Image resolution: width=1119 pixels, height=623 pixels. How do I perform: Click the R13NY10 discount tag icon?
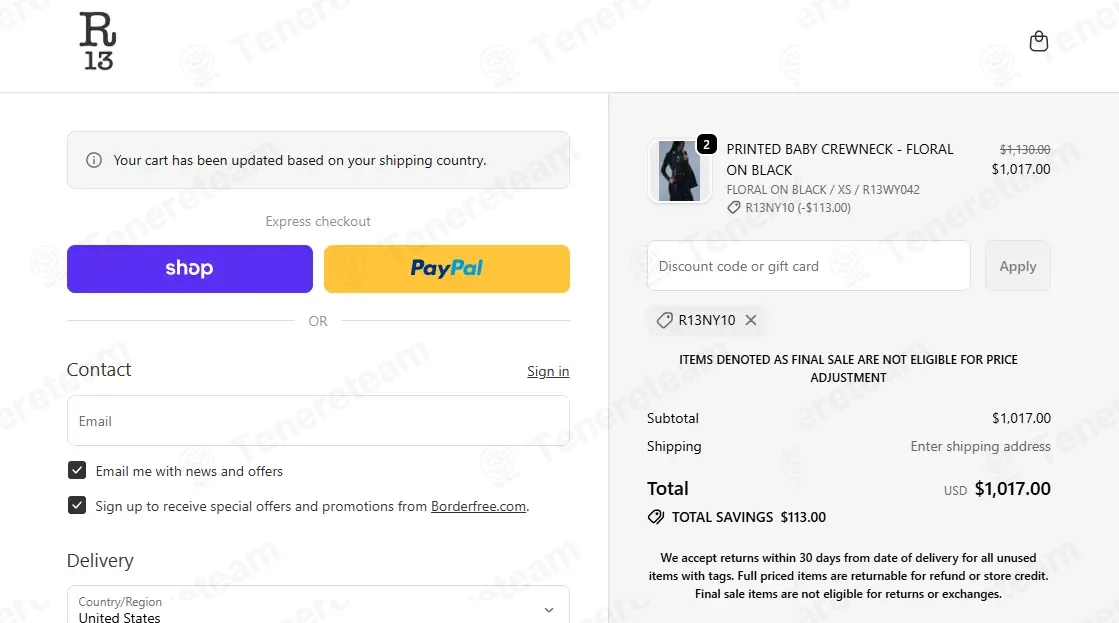664,320
